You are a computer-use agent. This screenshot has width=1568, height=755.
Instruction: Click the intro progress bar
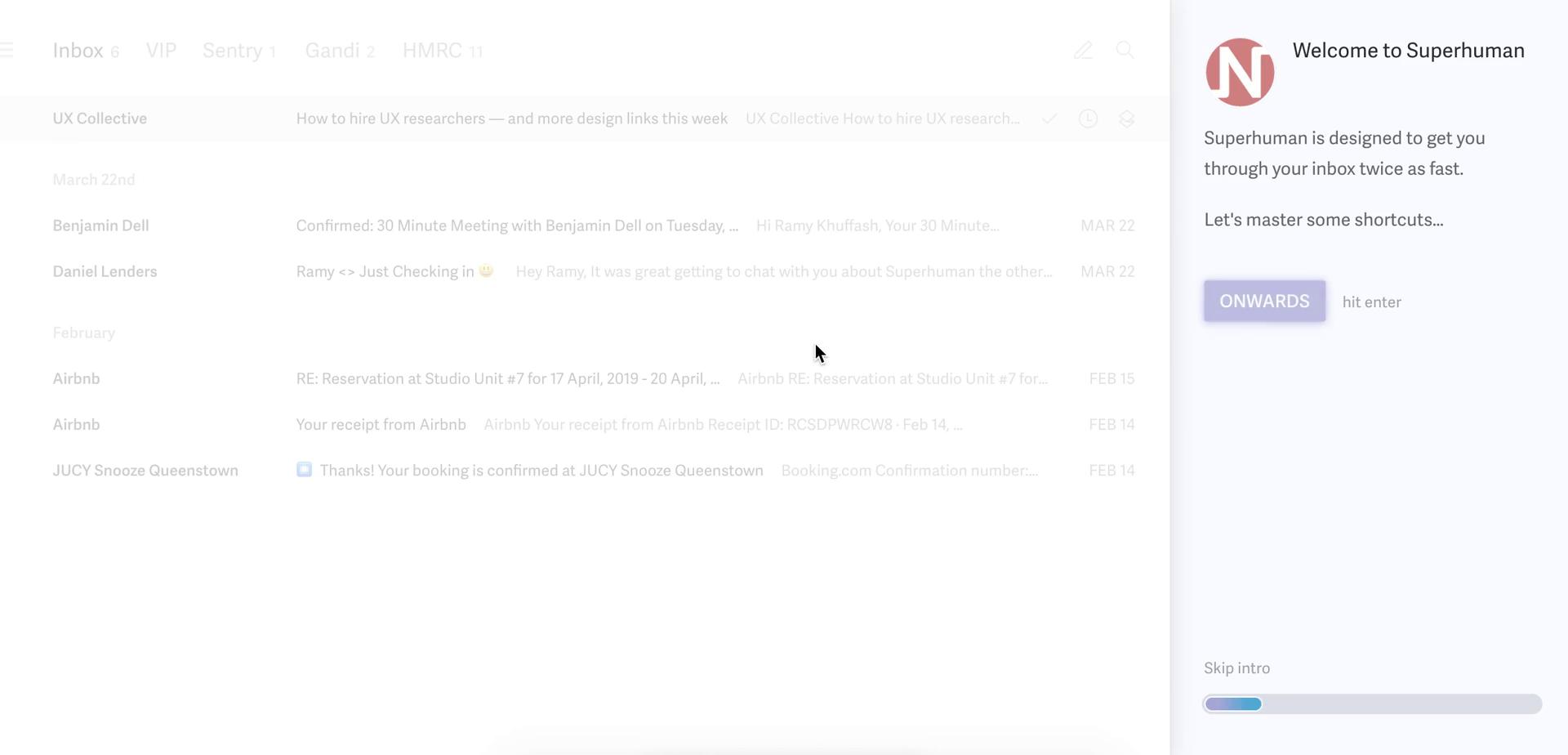(x=1372, y=704)
